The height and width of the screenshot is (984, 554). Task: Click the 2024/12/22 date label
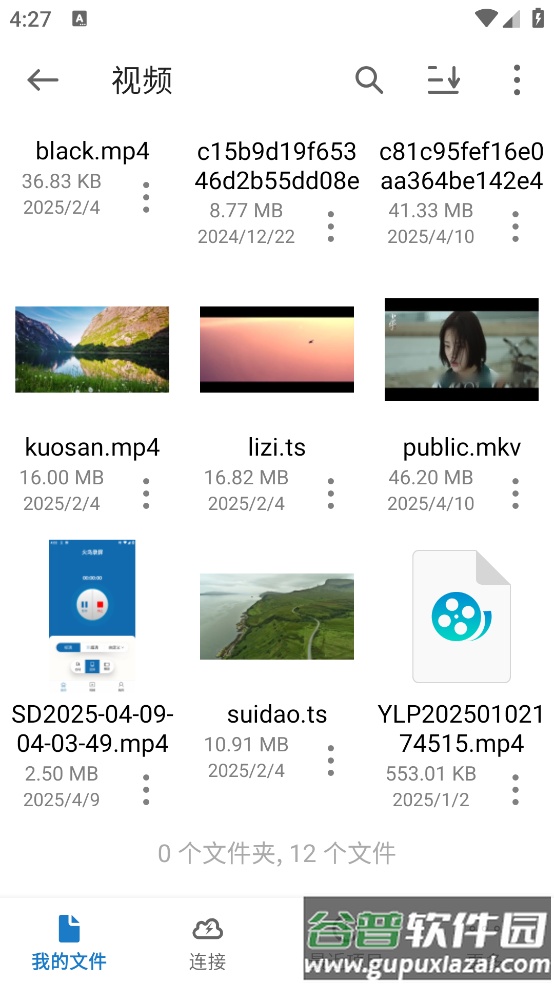[x=246, y=237]
